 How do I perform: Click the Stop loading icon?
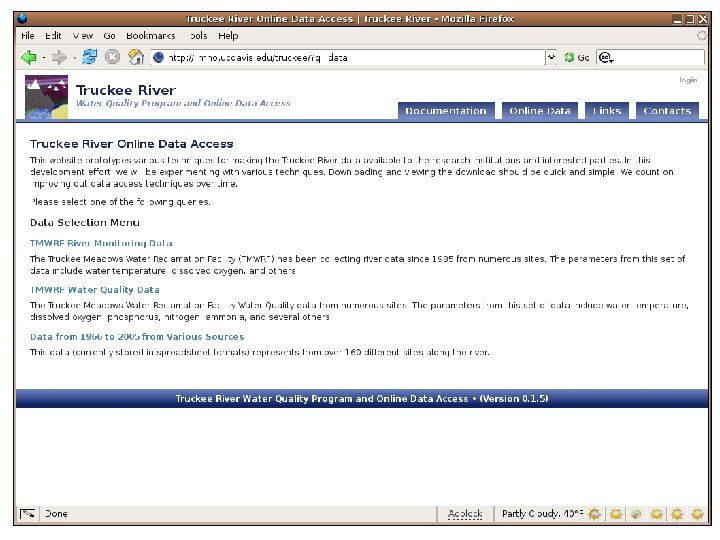pyautogui.click(x=112, y=57)
